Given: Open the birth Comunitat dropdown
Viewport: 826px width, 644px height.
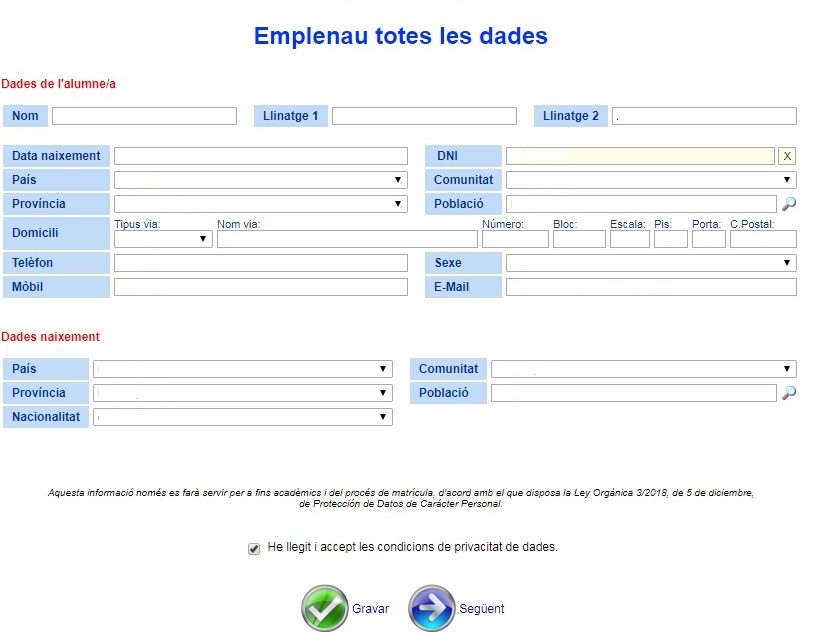Looking at the screenshot, I should (x=644, y=369).
